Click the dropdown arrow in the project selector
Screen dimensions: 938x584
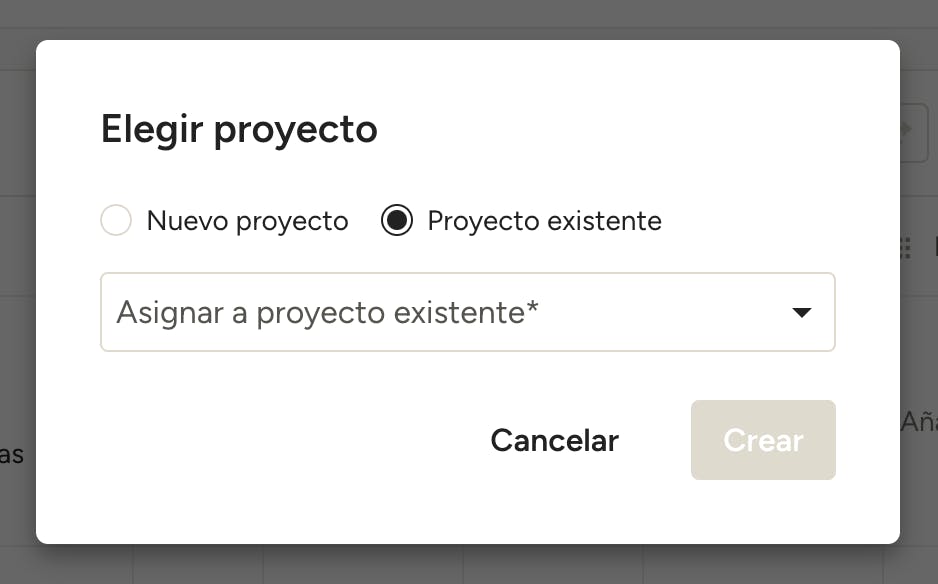(x=801, y=312)
